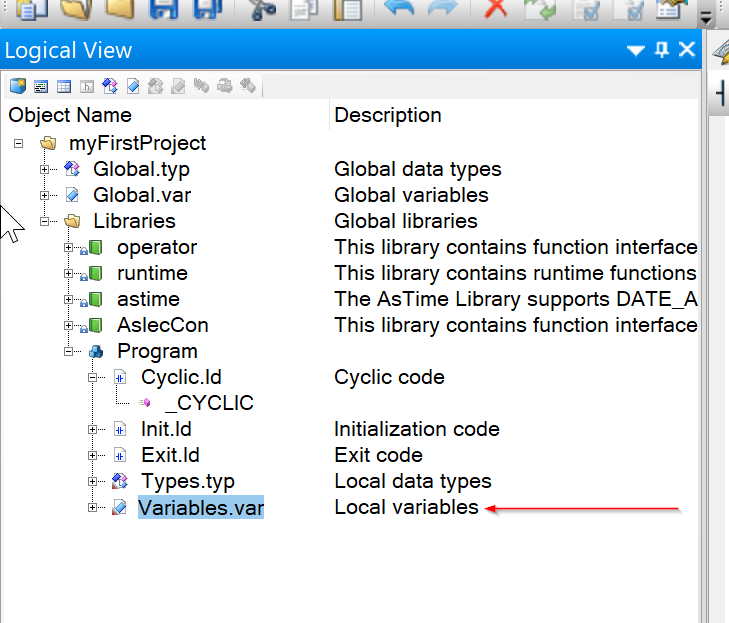This screenshot has width=729, height=623.
Task: Click the red X Delete toolbar icon
Action: pos(496,8)
